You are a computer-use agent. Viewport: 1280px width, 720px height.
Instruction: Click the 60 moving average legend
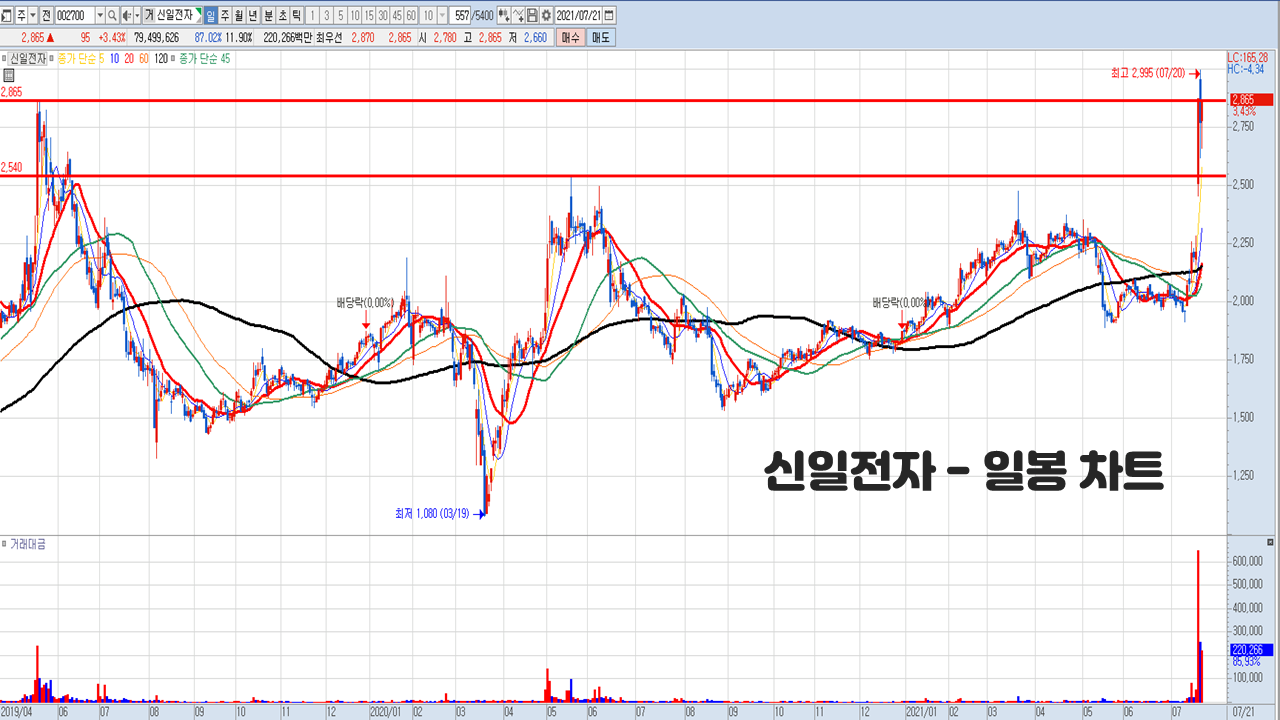[144, 58]
